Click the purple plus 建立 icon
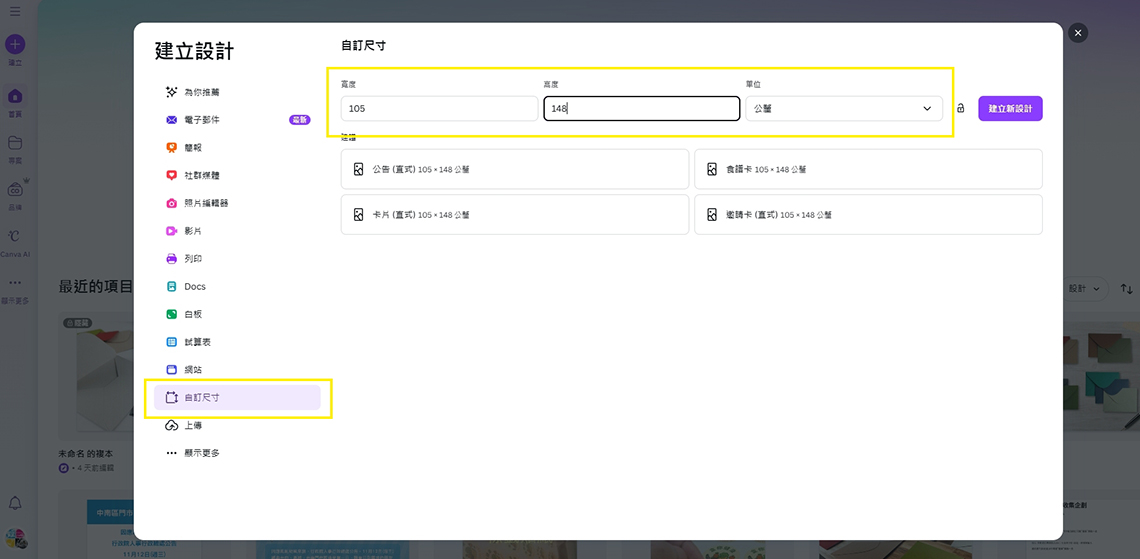This screenshot has width=1140, height=559. [15, 45]
